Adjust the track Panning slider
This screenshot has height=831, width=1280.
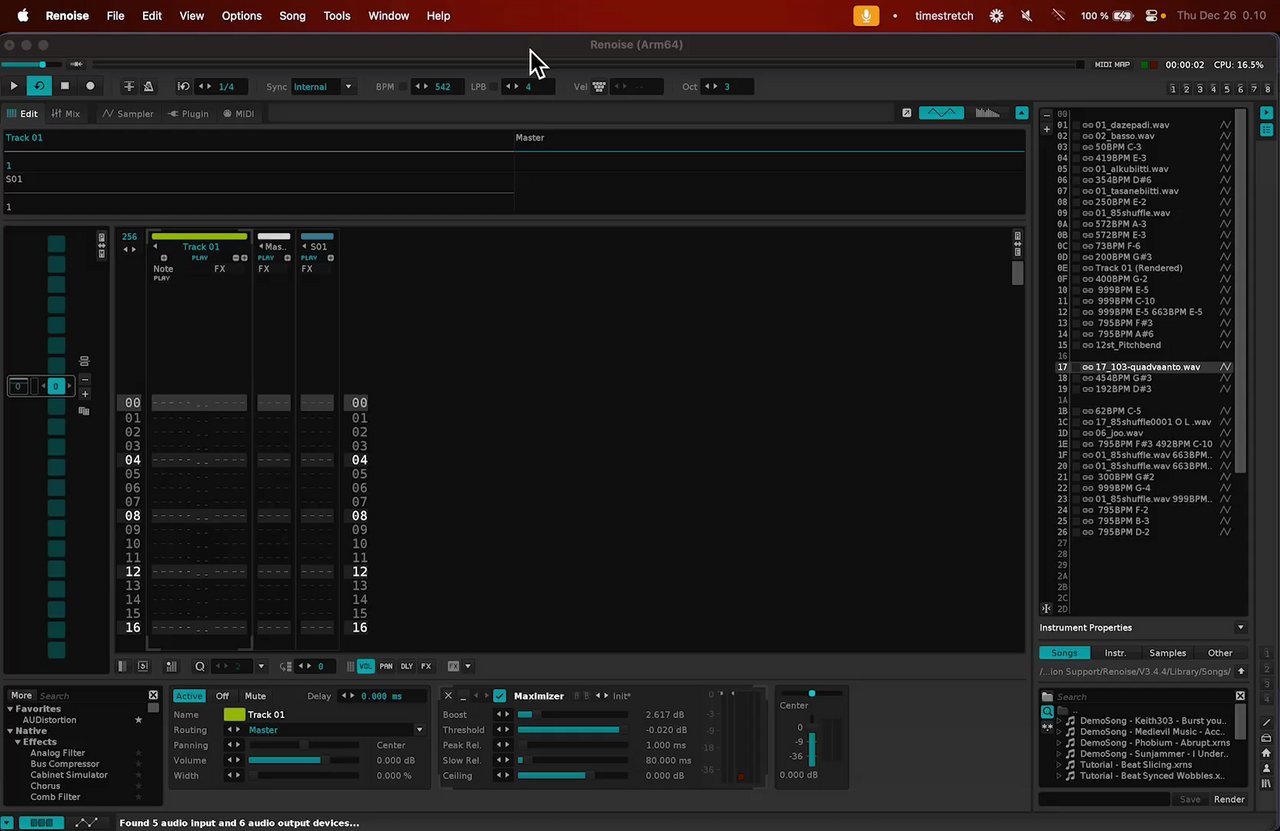point(304,745)
